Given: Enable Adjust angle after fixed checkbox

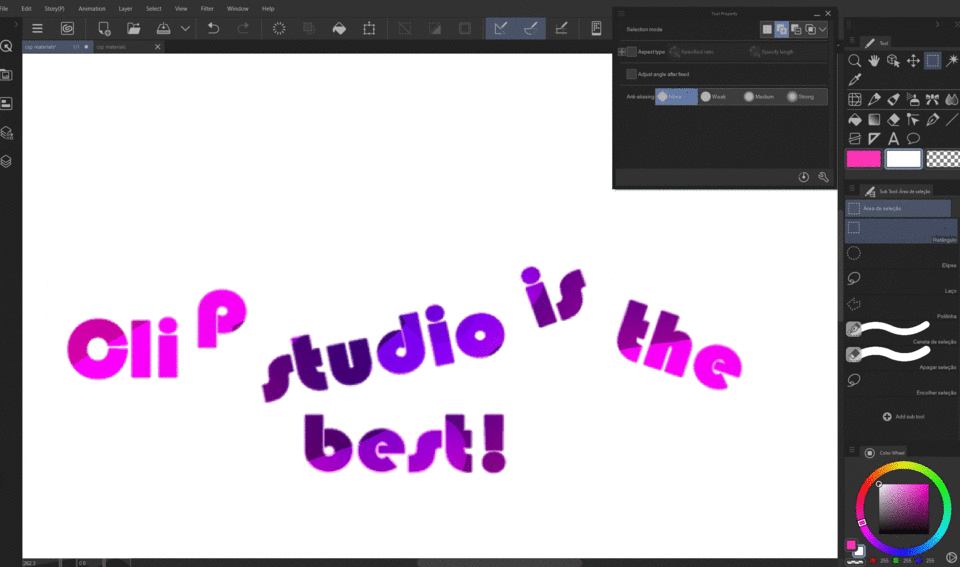Looking at the screenshot, I should point(631,74).
